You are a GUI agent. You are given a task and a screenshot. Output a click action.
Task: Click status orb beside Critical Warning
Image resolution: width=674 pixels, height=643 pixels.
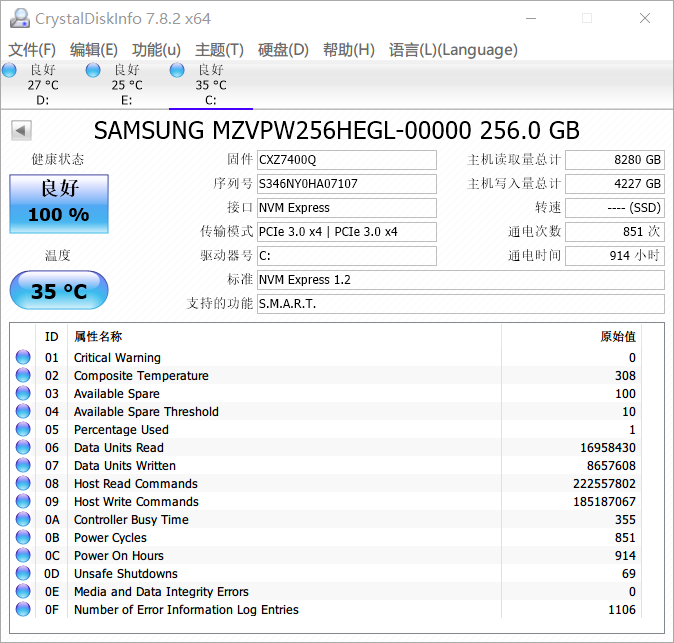click(x=23, y=357)
